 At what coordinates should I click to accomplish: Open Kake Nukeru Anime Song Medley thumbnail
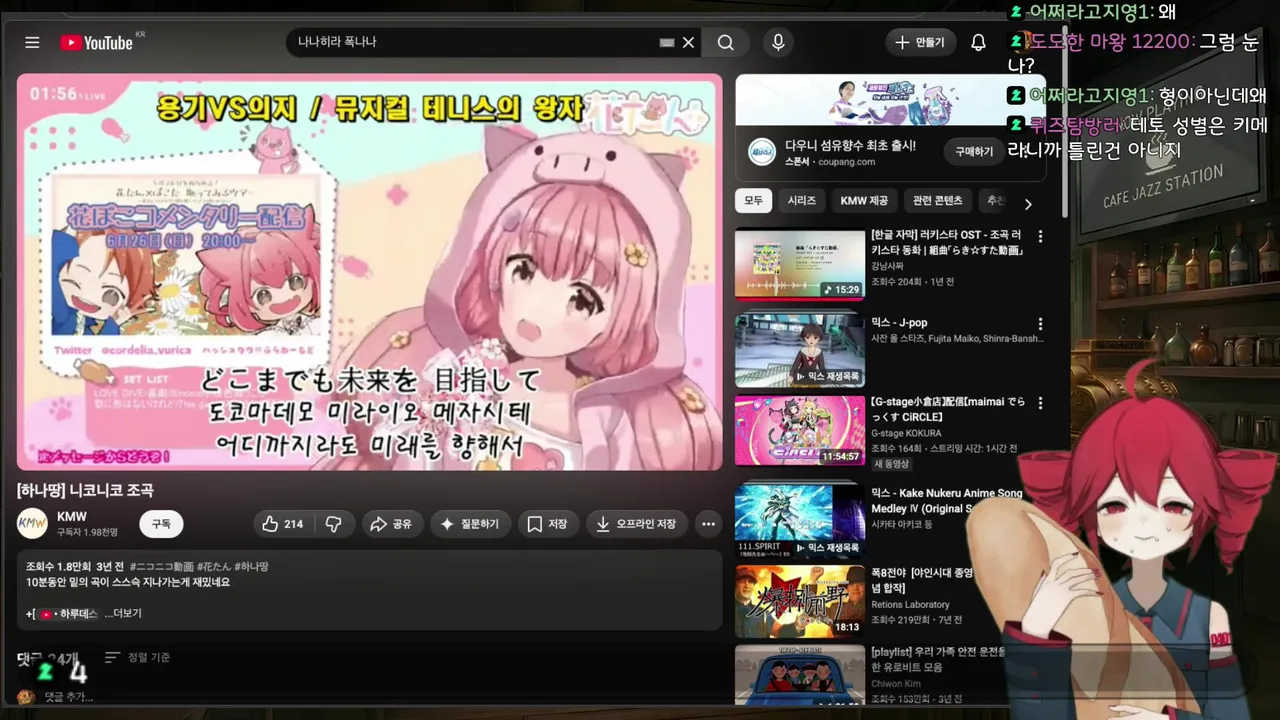[800, 519]
